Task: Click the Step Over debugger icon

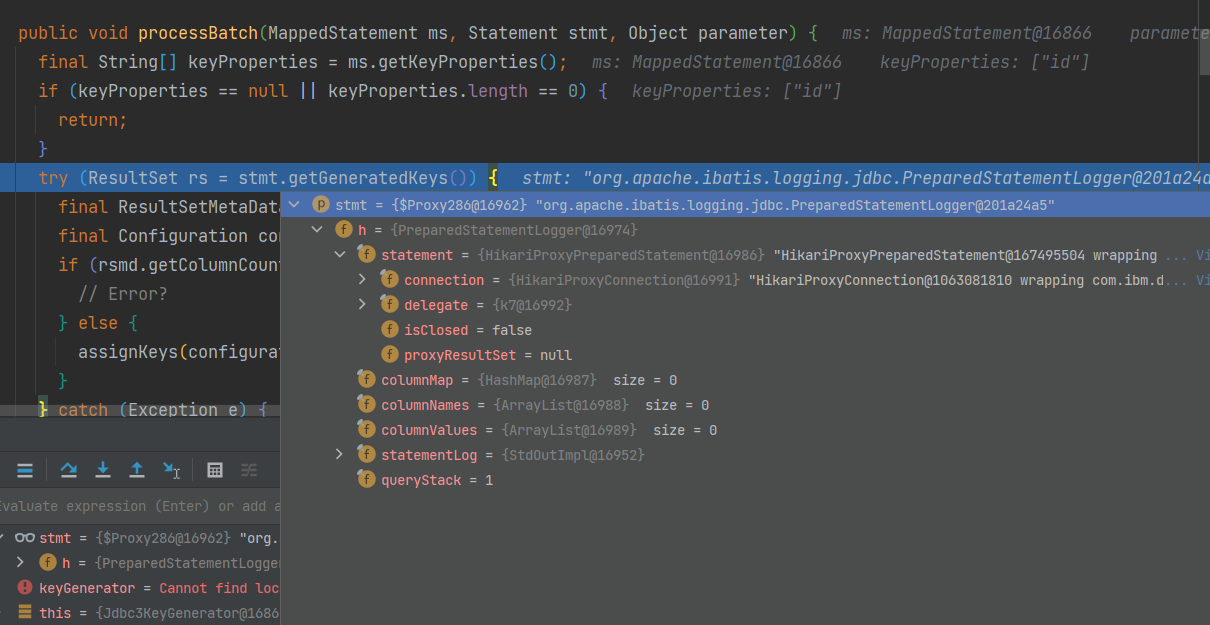Action: click(68, 470)
